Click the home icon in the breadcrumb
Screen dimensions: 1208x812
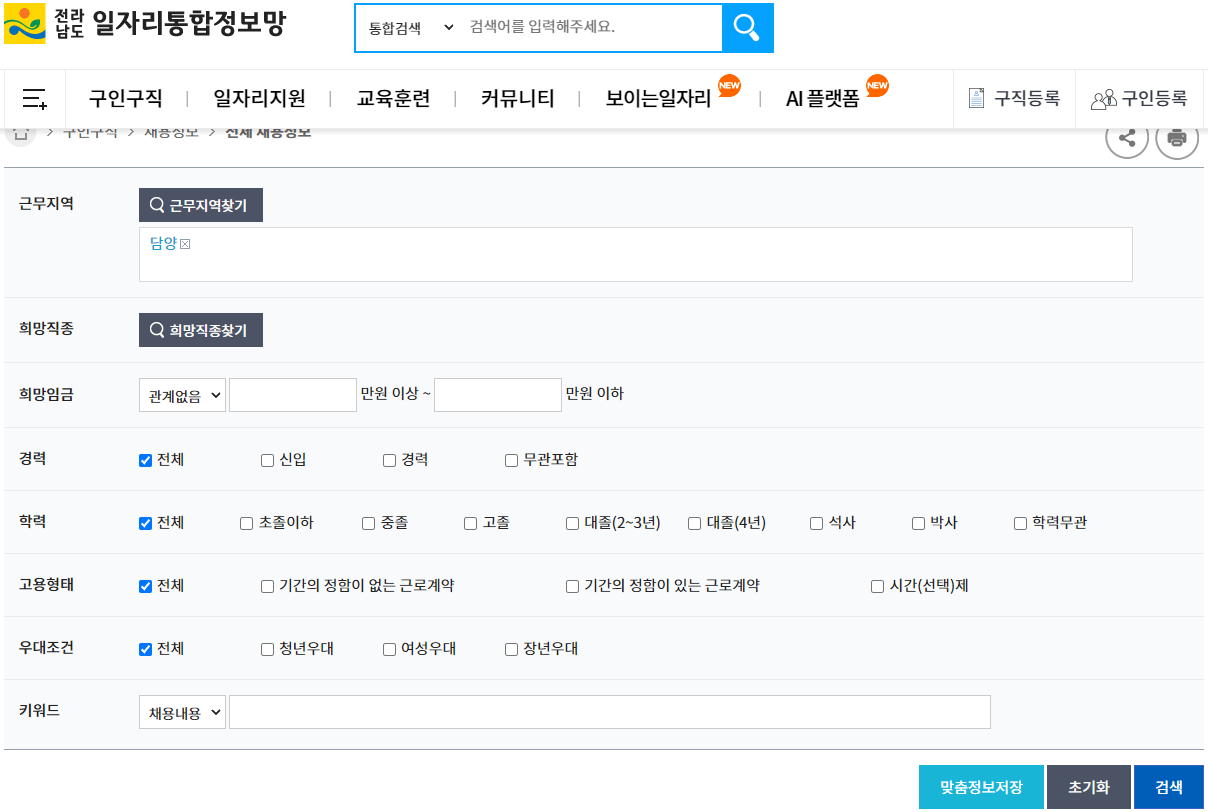[x=20, y=132]
